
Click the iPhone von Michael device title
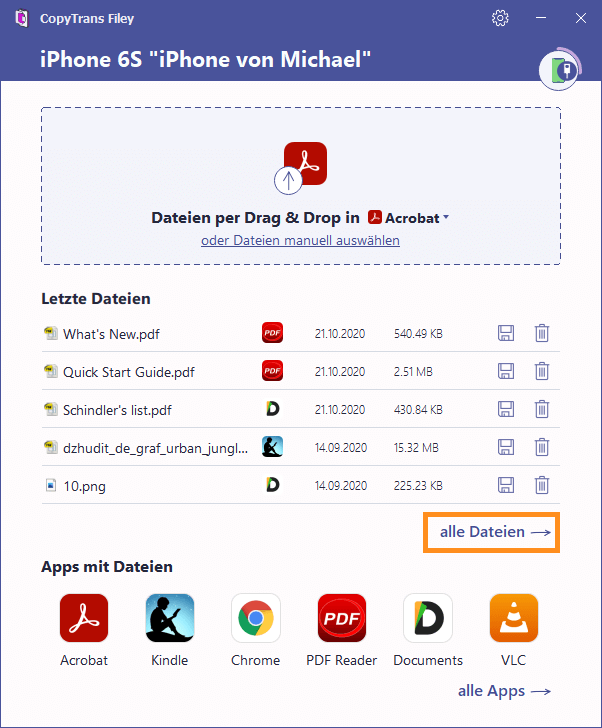point(205,59)
